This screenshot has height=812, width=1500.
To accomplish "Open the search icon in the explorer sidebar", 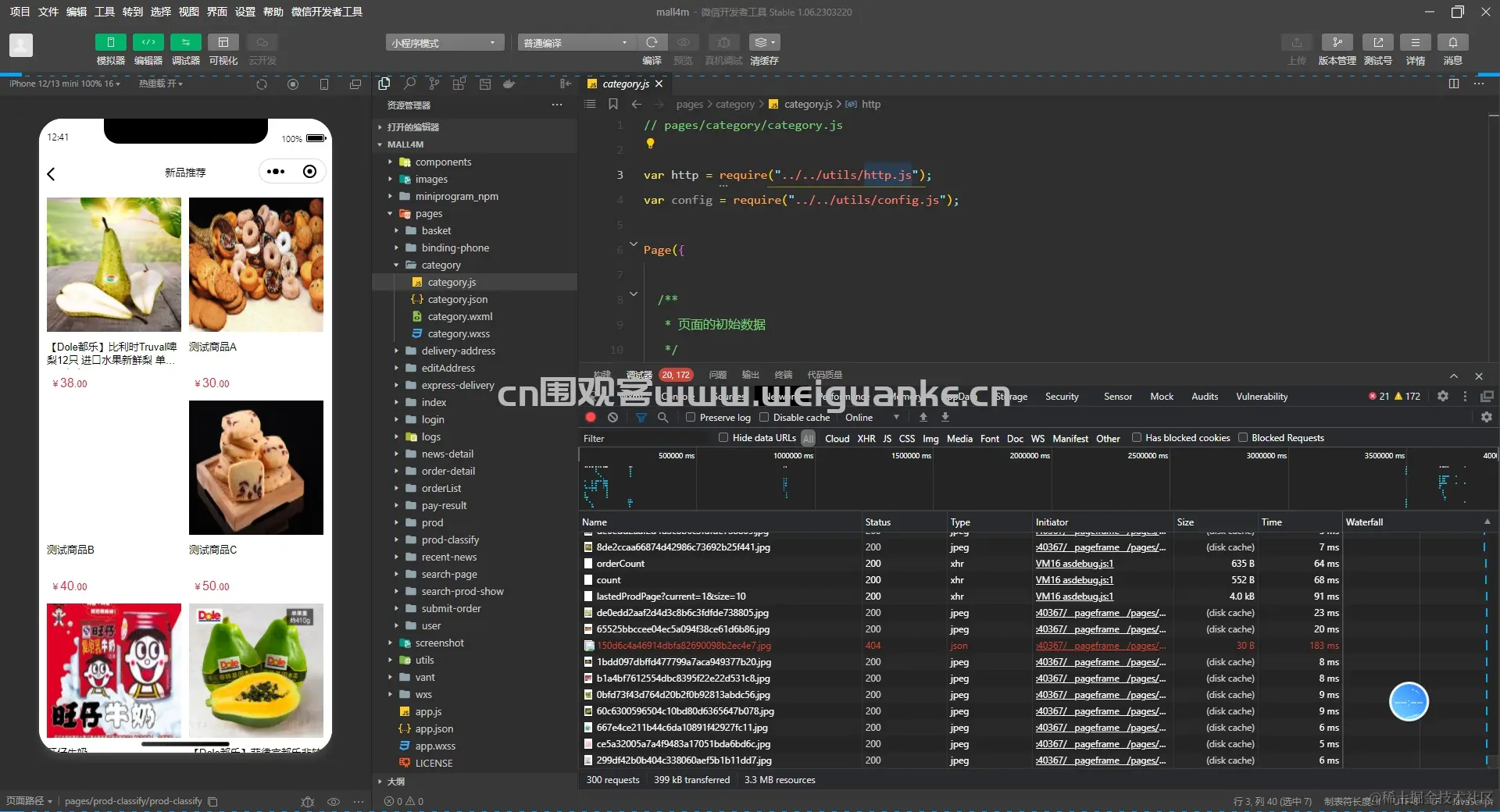I will click(x=409, y=84).
